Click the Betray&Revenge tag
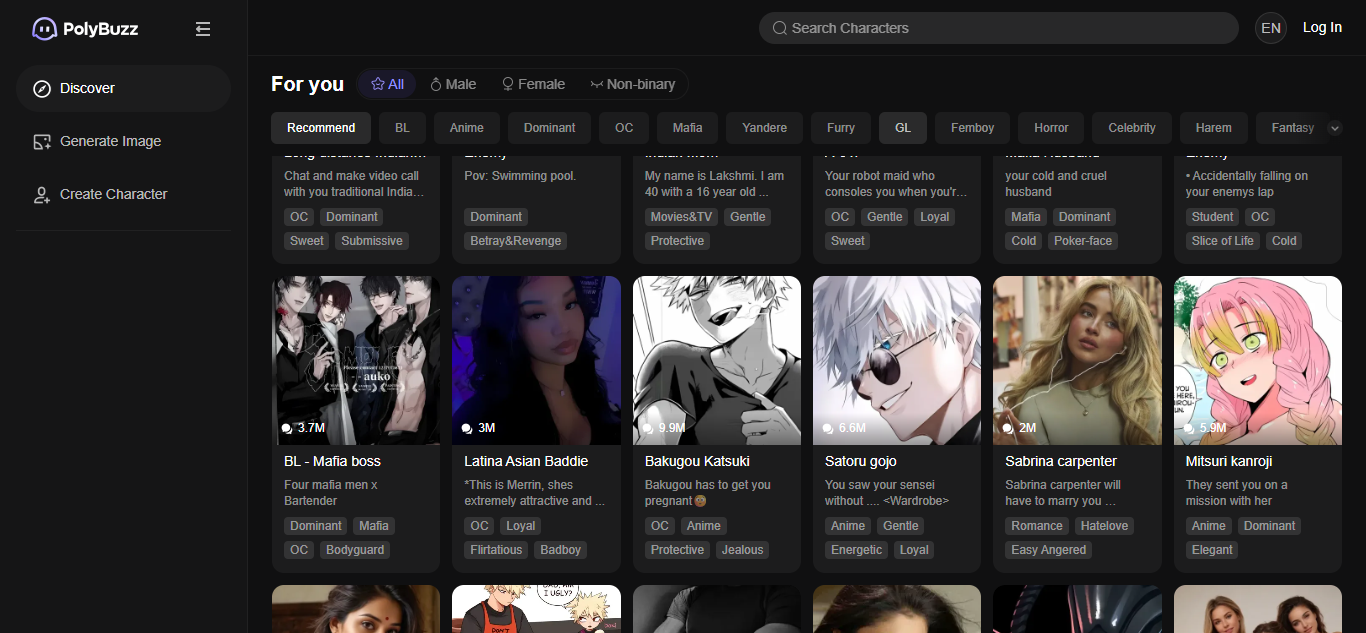The width and height of the screenshot is (1366, 633). [x=516, y=241]
